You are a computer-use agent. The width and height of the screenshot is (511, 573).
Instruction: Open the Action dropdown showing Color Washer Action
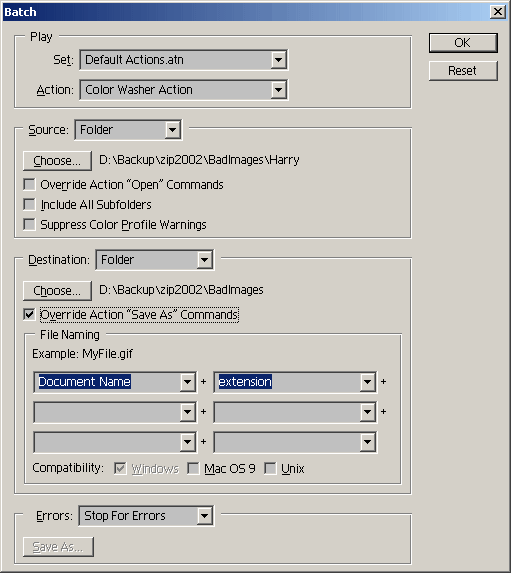(183, 90)
